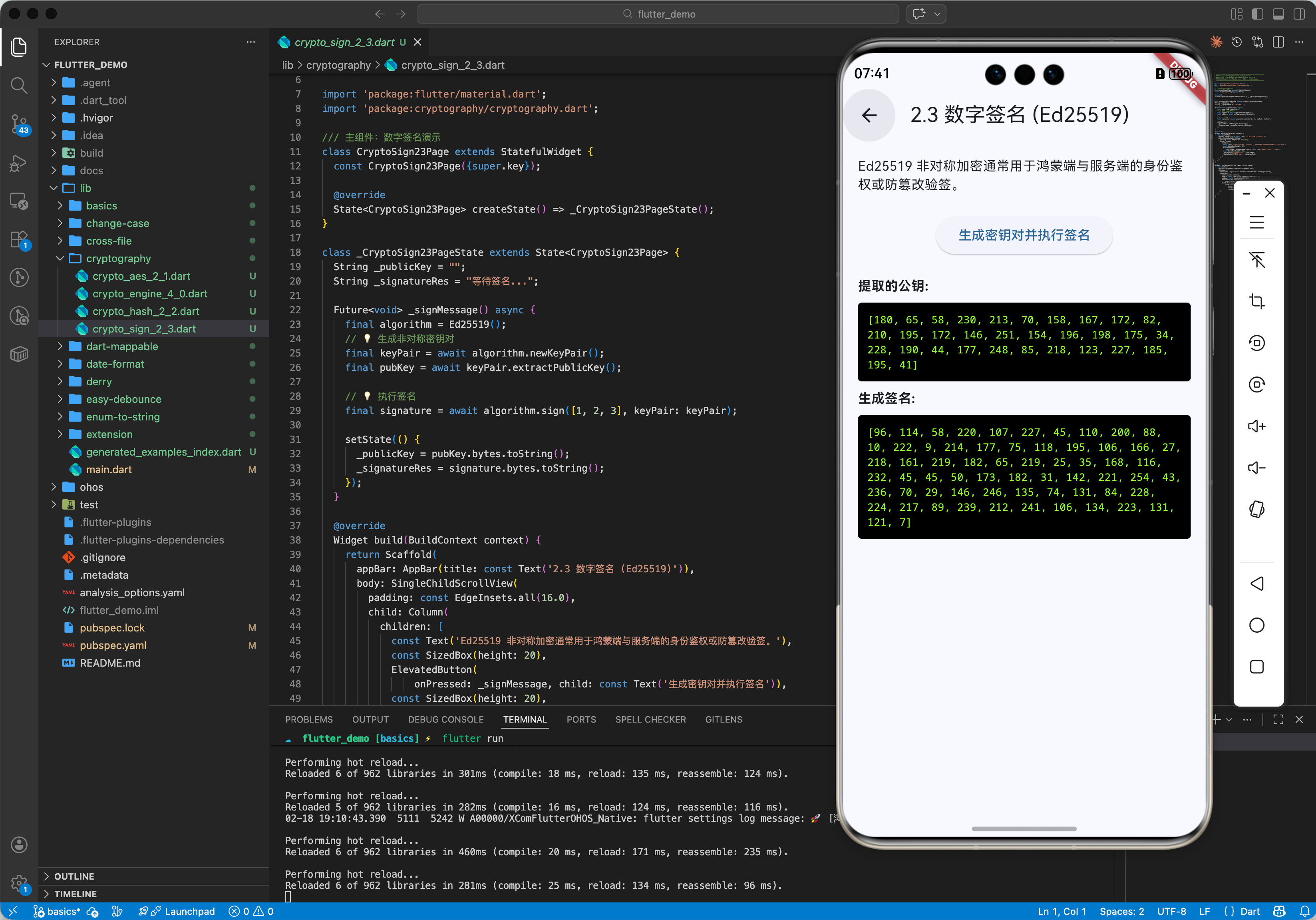Toggle primary side bar layout button
Viewport: 1316px width, 920px height.
1258,14
